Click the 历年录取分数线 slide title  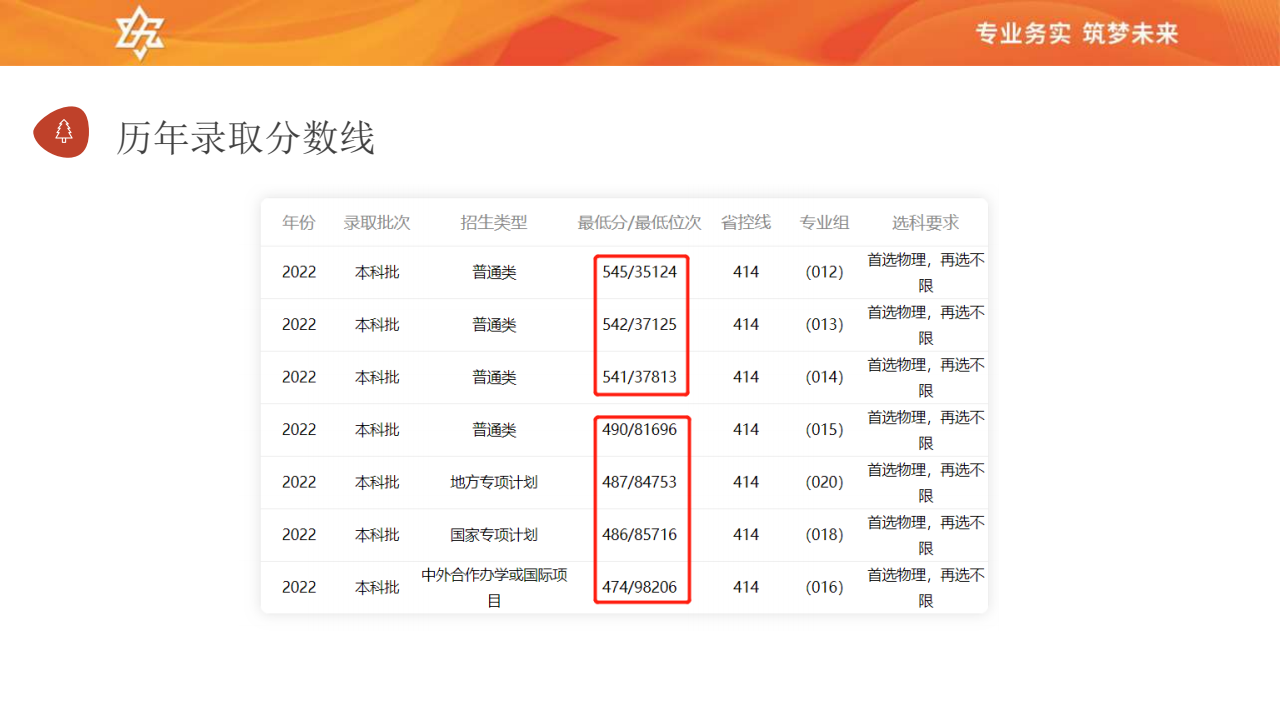click(x=245, y=137)
